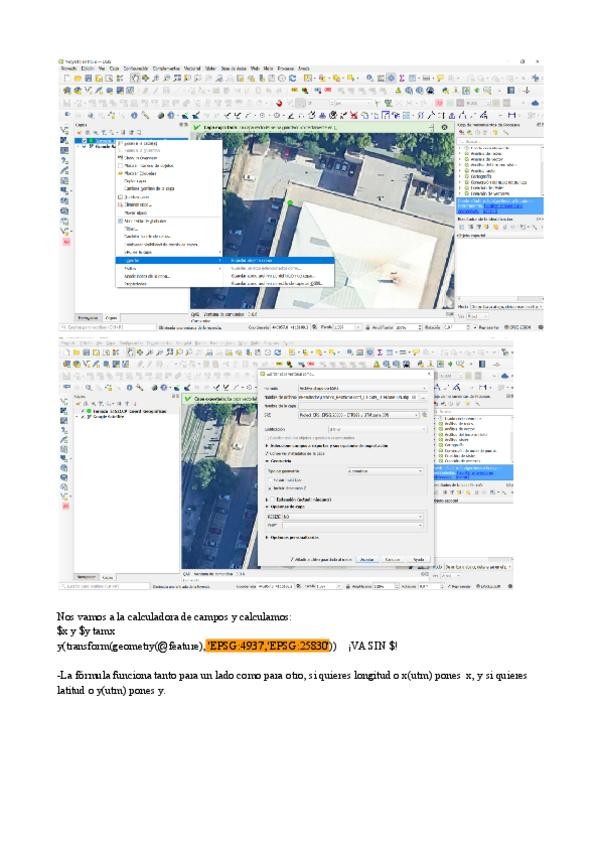The height and width of the screenshot is (848, 600).
Task: Select the Pan Map hand tool in upper screenshot
Action: click(x=135, y=78)
